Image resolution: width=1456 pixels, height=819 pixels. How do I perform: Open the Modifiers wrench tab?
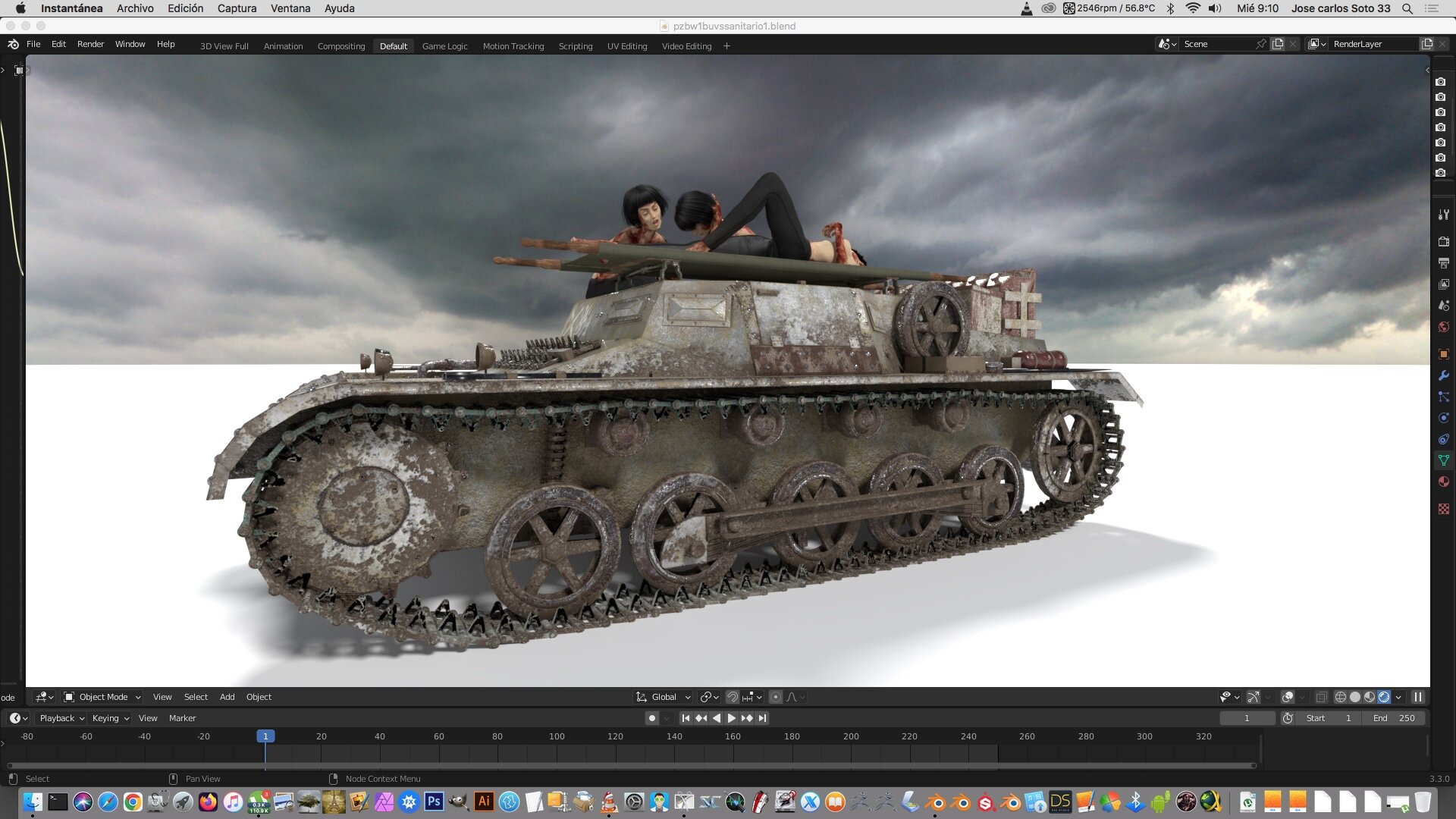coord(1443,375)
